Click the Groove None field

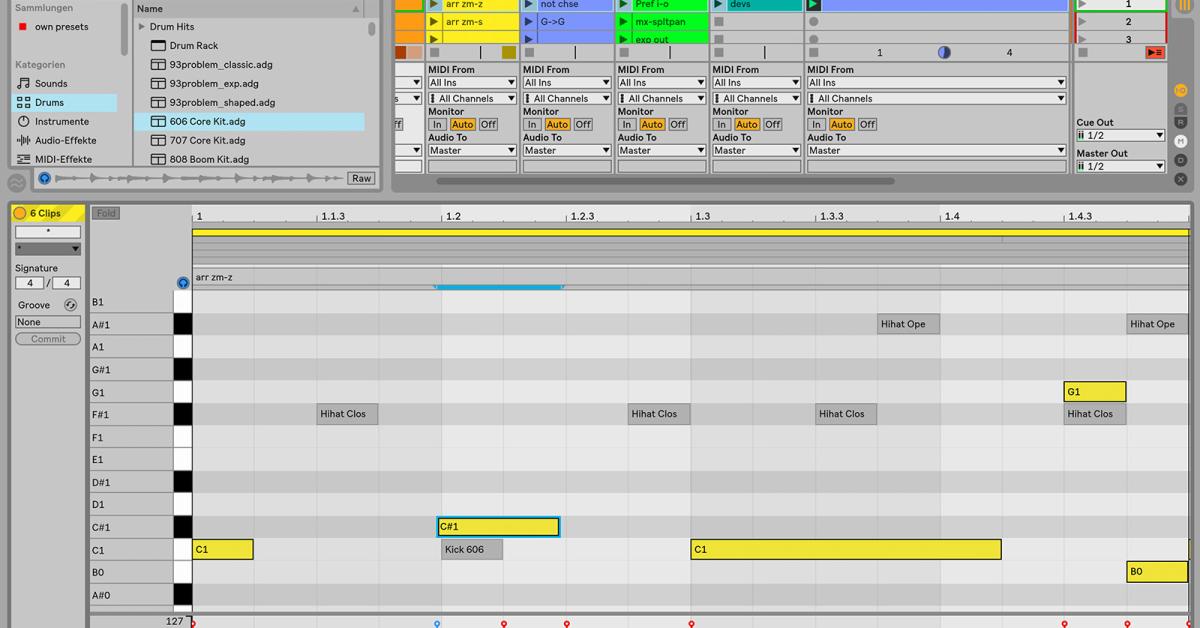coord(48,322)
